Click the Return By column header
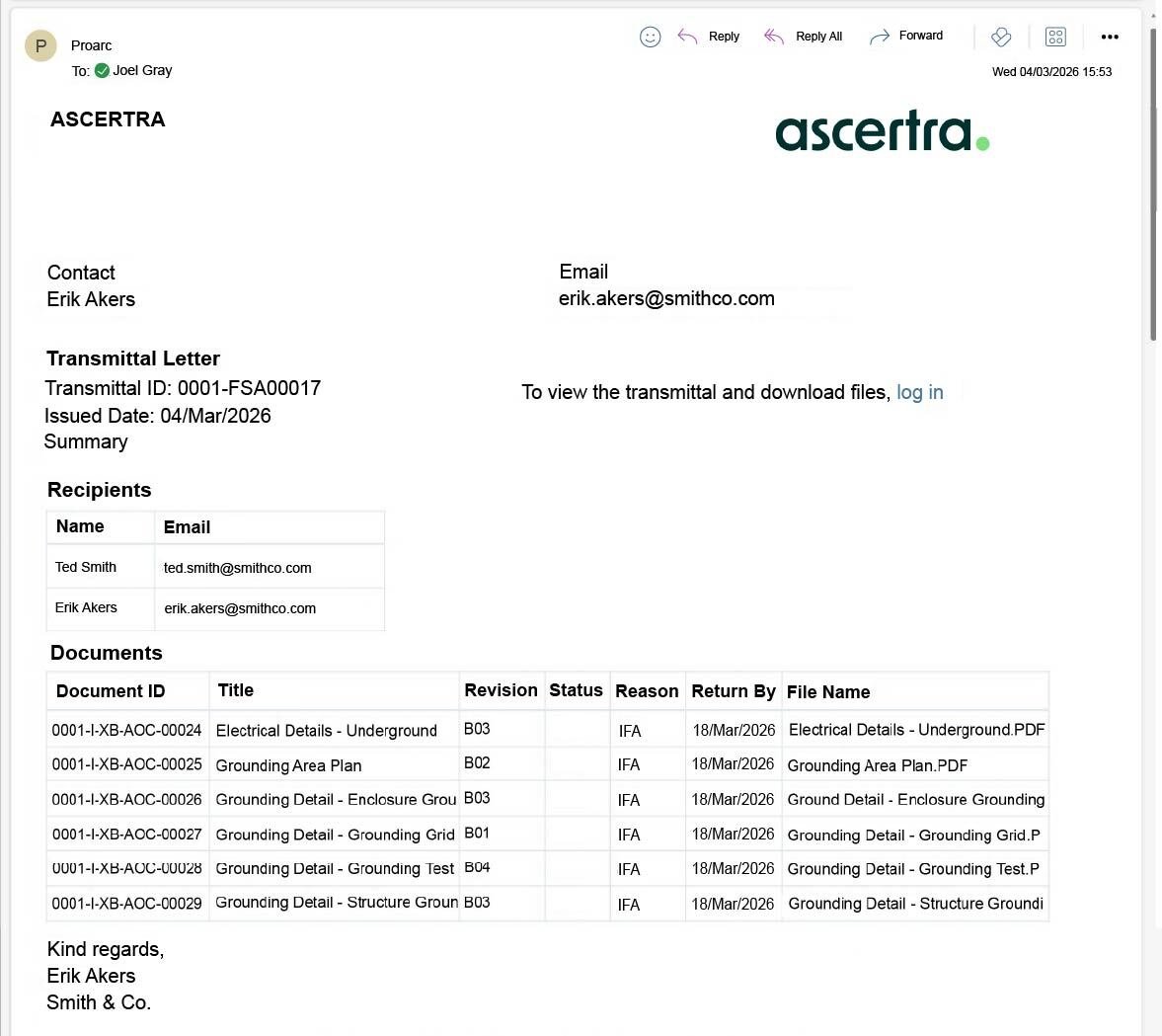Image resolution: width=1162 pixels, height=1036 pixels. tap(734, 691)
